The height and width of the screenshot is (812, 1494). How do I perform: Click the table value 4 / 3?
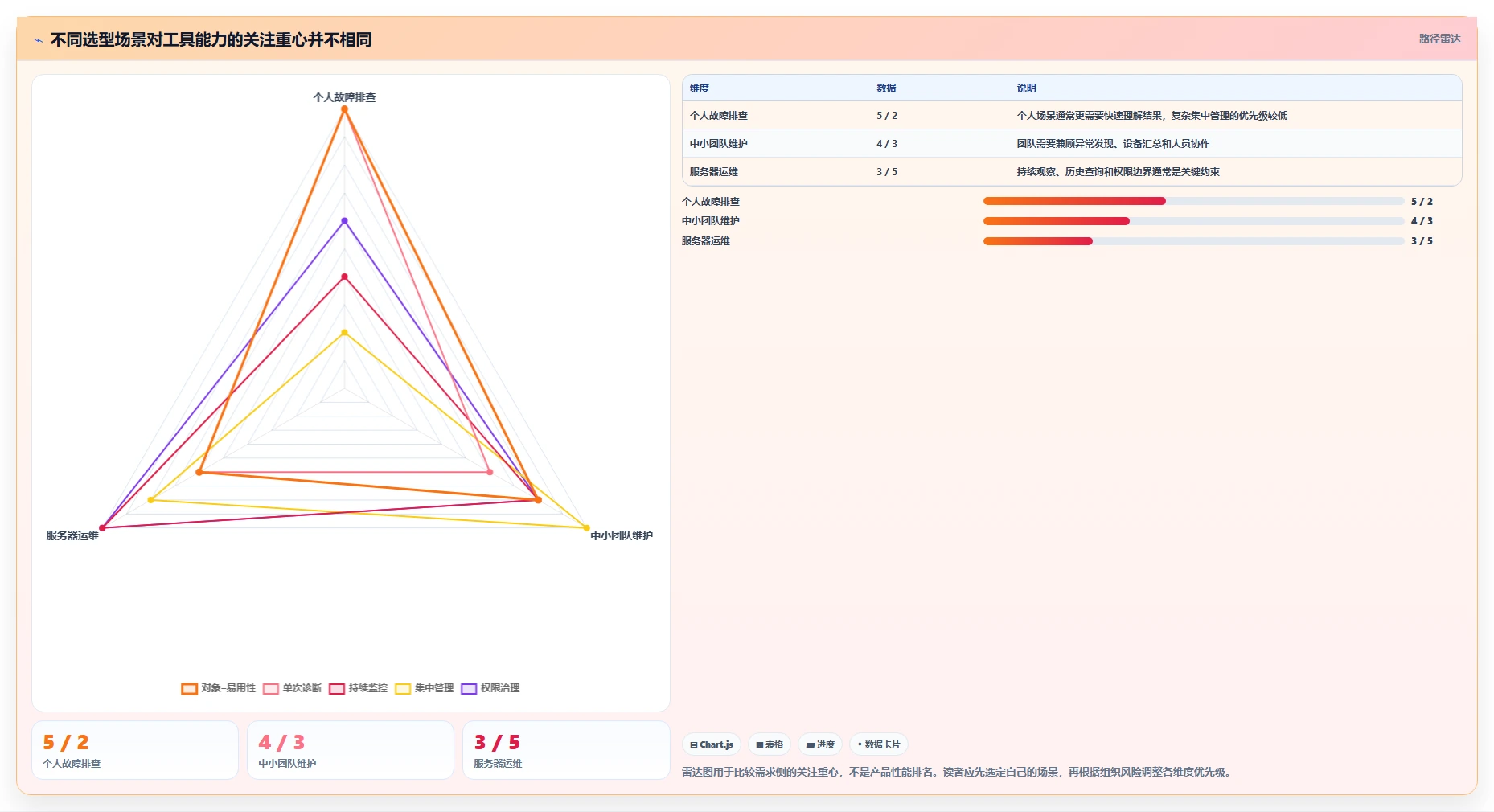coord(887,144)
